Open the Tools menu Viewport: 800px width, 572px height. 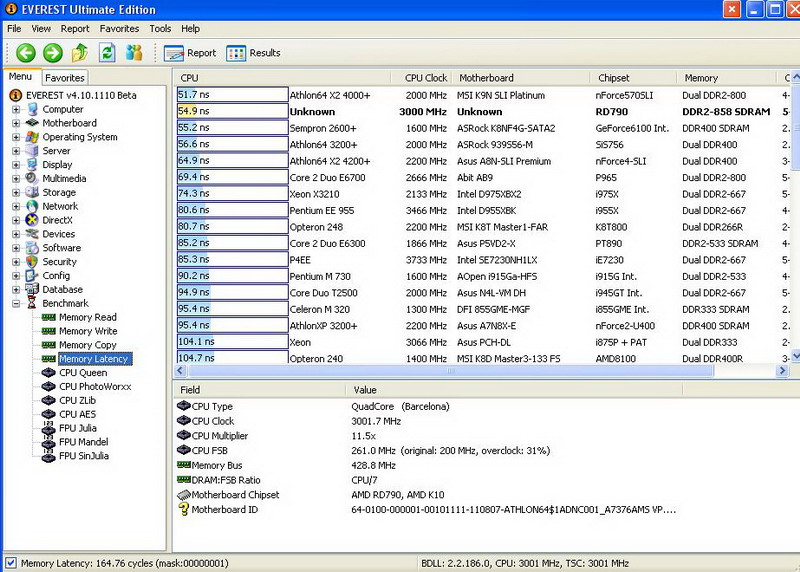tap(160, 29)
